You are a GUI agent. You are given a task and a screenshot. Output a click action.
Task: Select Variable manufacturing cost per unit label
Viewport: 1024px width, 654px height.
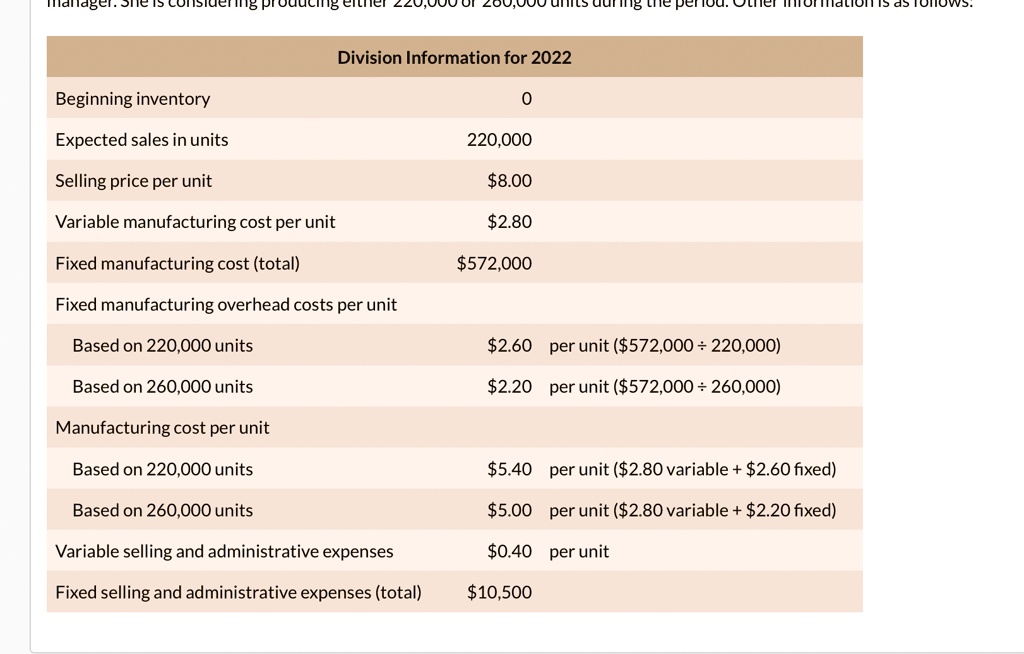pos(195,222)
